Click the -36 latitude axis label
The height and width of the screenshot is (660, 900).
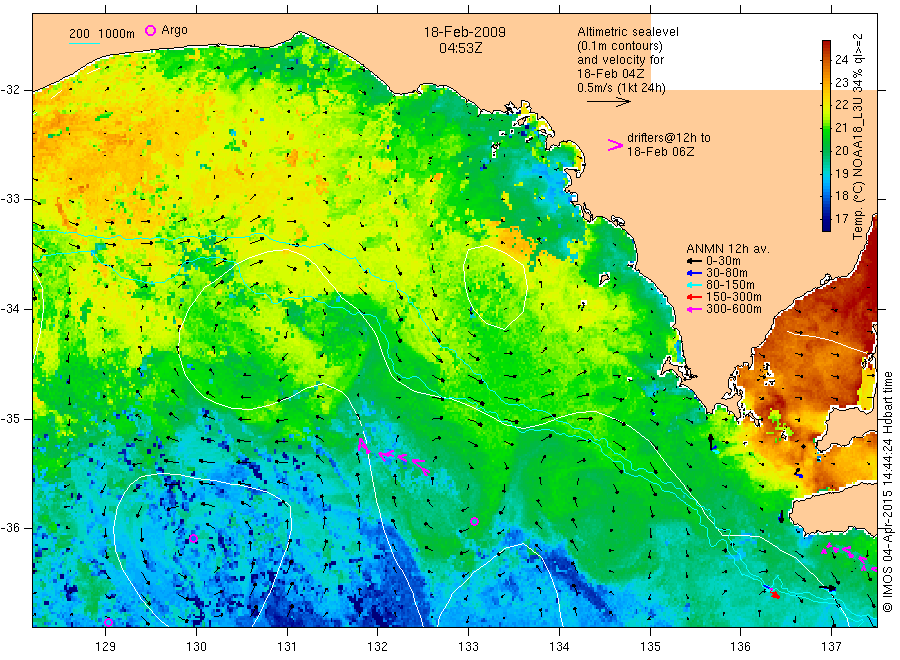click(10, 528)
